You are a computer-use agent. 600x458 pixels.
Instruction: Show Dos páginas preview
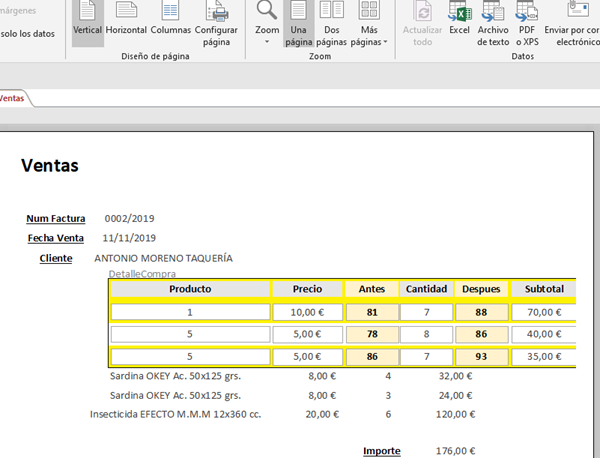click(332, 24)
